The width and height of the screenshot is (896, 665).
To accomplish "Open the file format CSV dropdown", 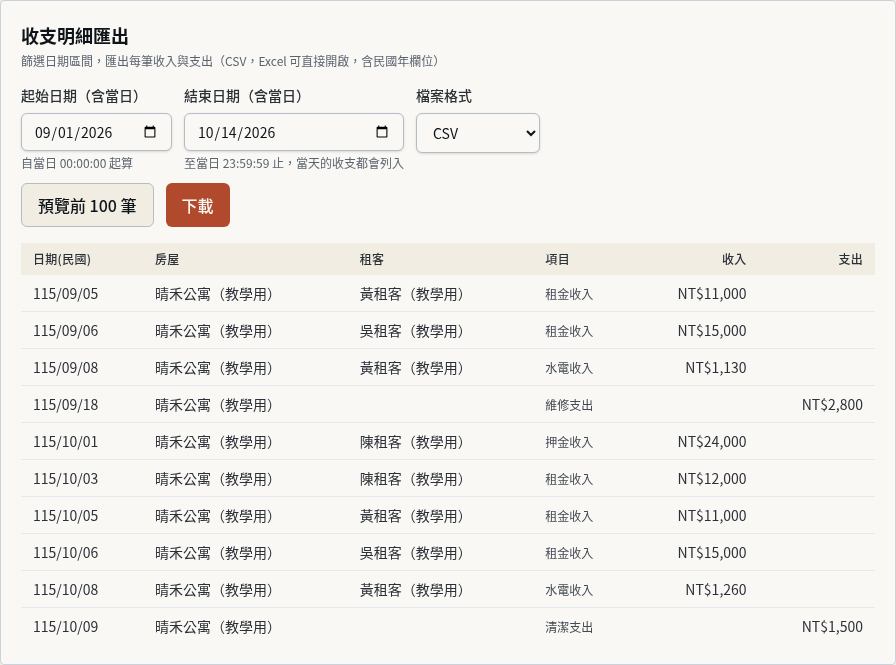I will click(478, 133).
